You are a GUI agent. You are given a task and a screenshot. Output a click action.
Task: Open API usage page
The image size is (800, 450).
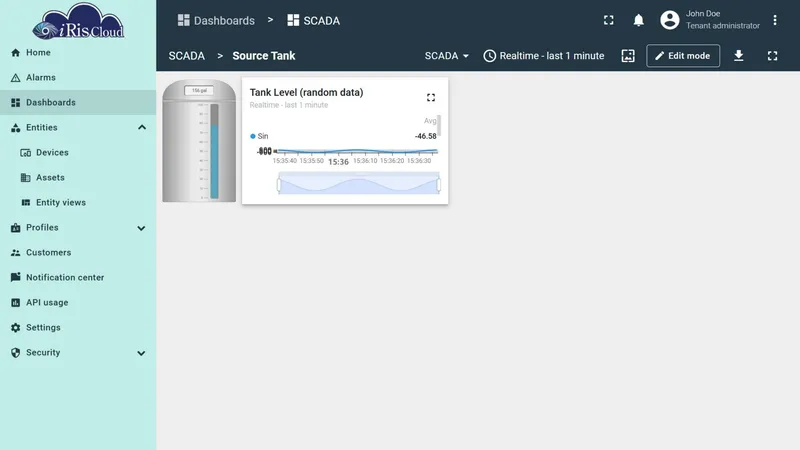coord(78,303)
